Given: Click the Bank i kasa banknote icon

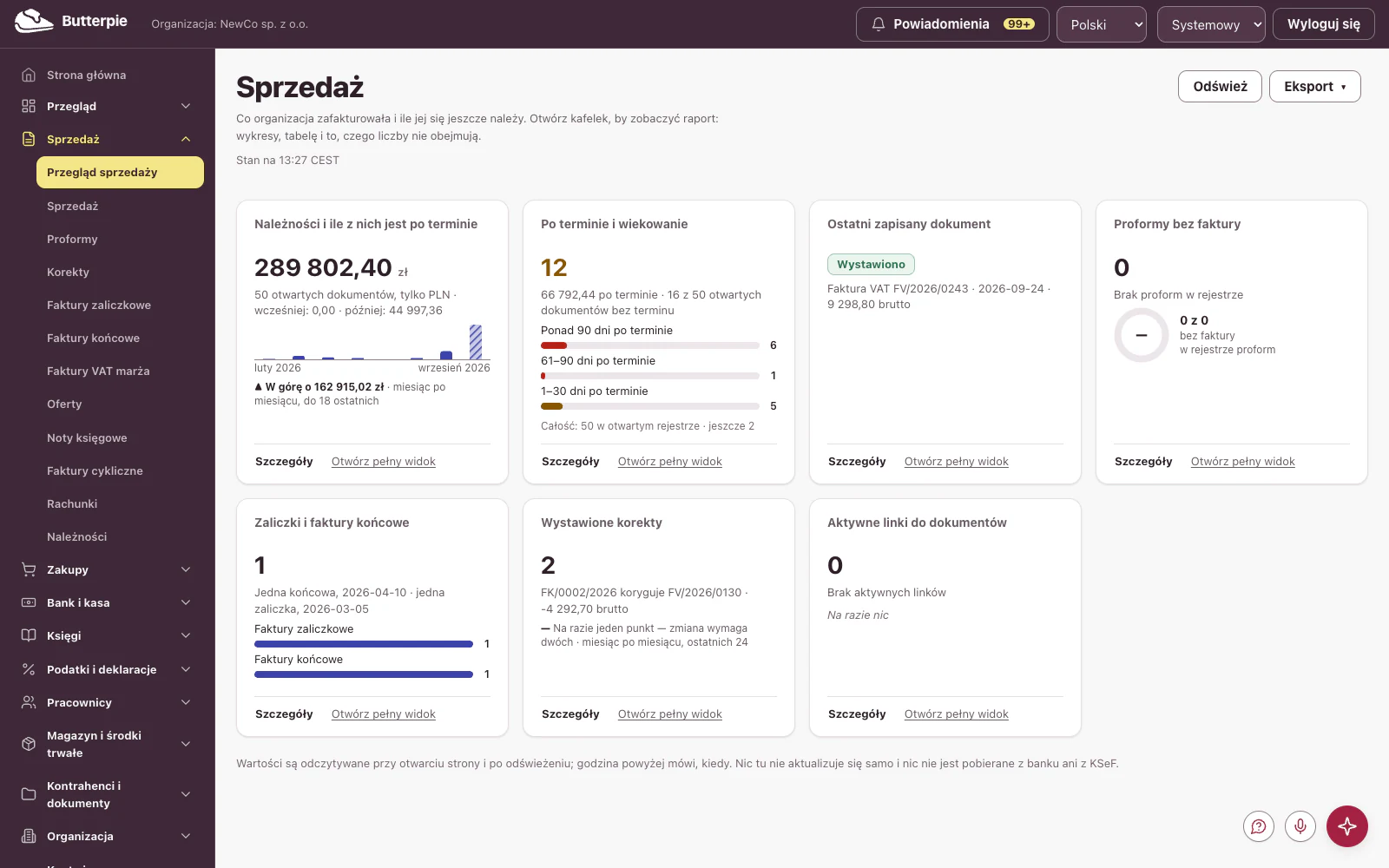Looking at the screenshot, I should coord(29,602).
